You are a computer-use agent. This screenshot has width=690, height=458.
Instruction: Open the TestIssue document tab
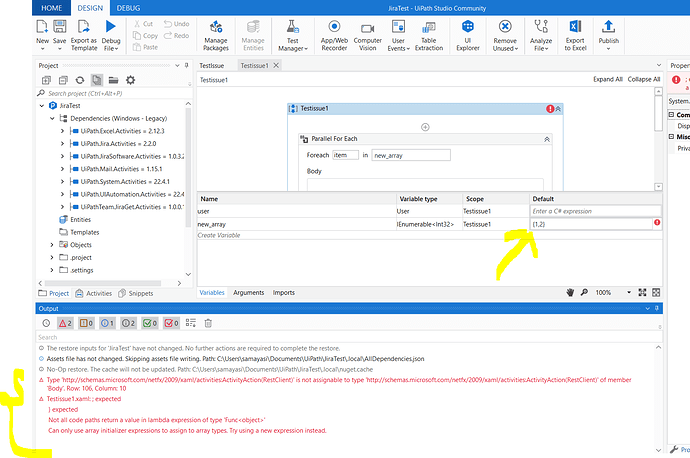pyautogui.click(x=212, y=66)
